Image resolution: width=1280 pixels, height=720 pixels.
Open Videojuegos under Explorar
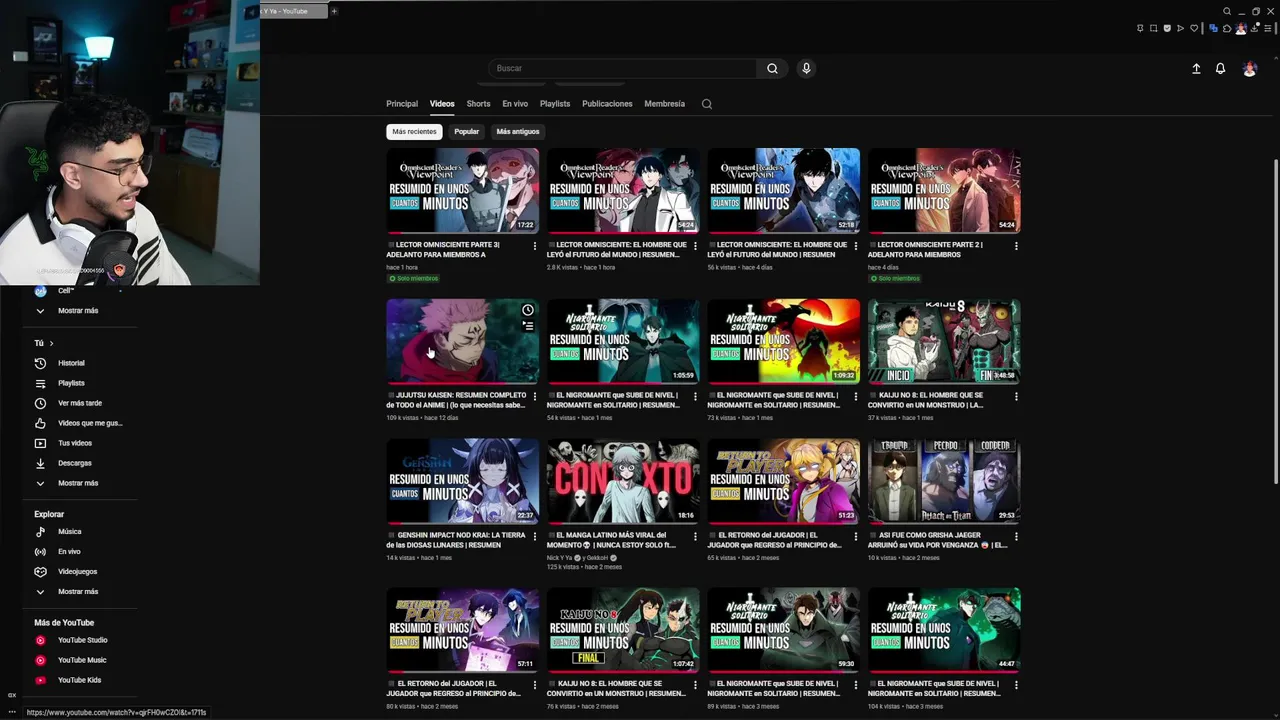pos(78,572)
